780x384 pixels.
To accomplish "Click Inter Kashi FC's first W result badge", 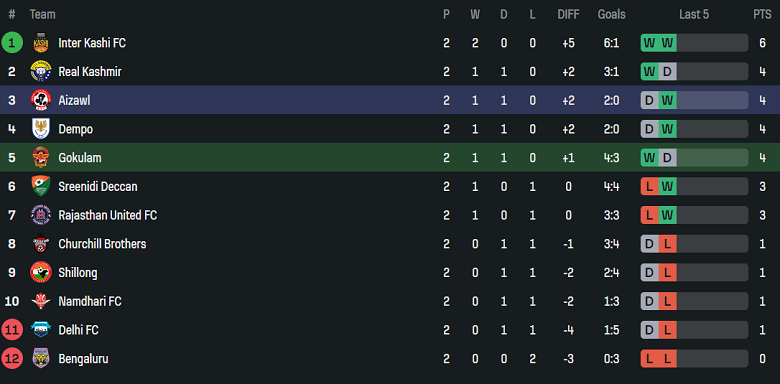I will pos(649,43).
